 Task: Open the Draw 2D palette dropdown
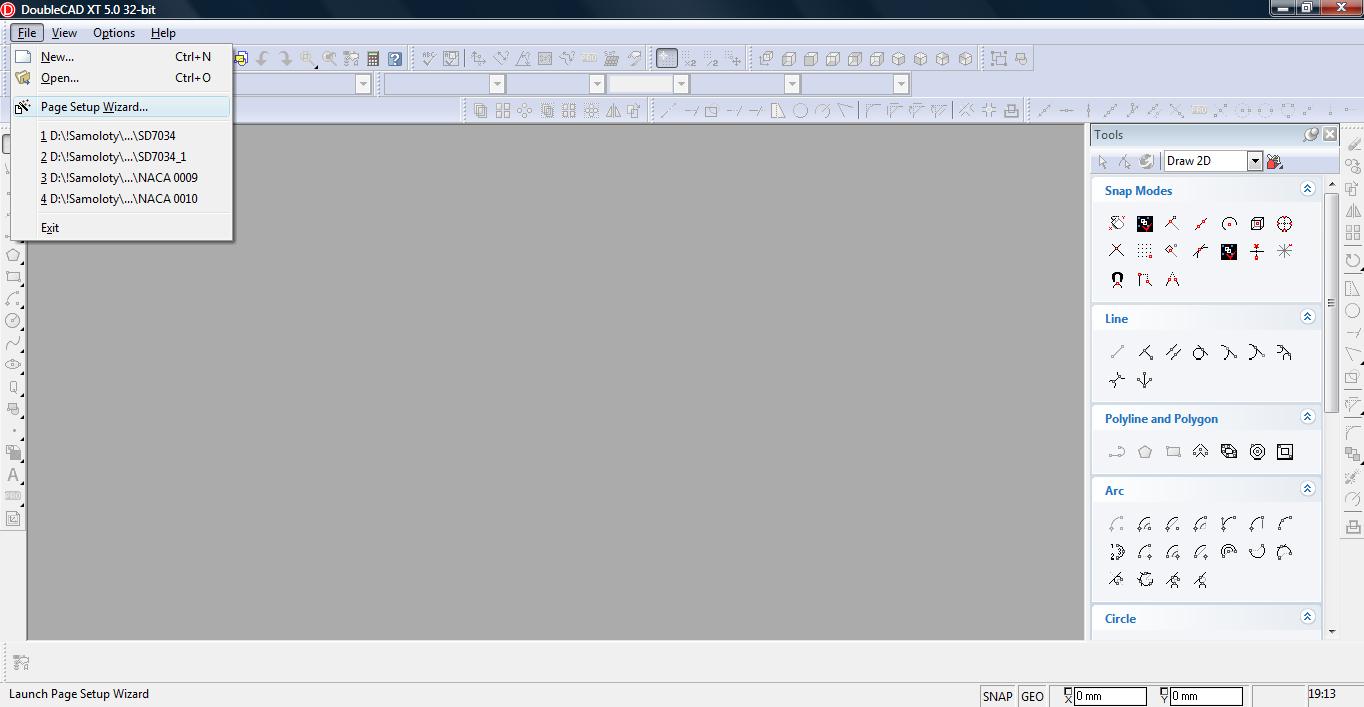(x=1254, y=161)
